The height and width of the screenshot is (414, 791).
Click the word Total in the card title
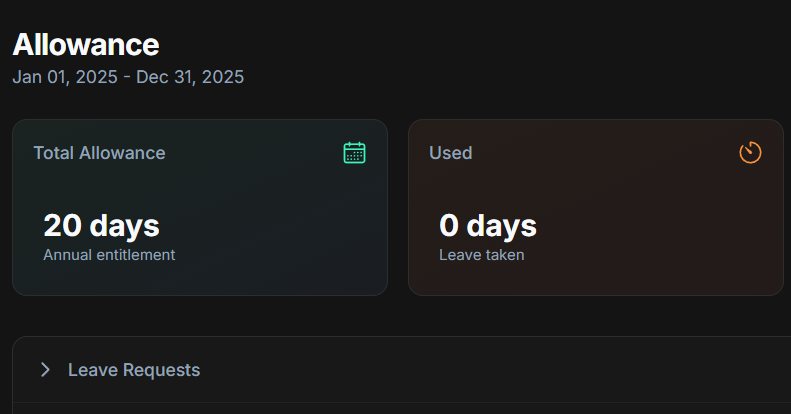[x=54, y=153]
